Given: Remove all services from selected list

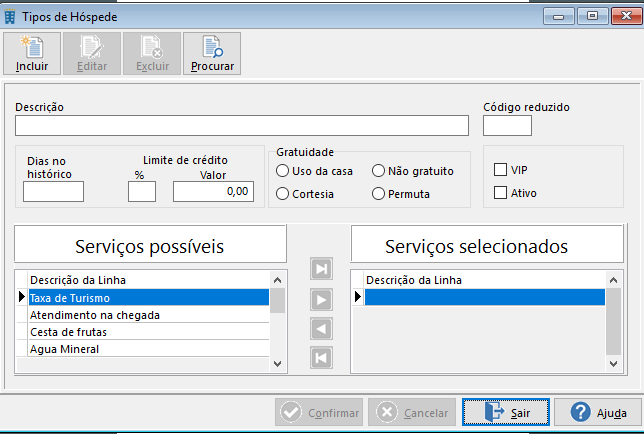Looking at the screenshot, I should (x=321, y=358).
